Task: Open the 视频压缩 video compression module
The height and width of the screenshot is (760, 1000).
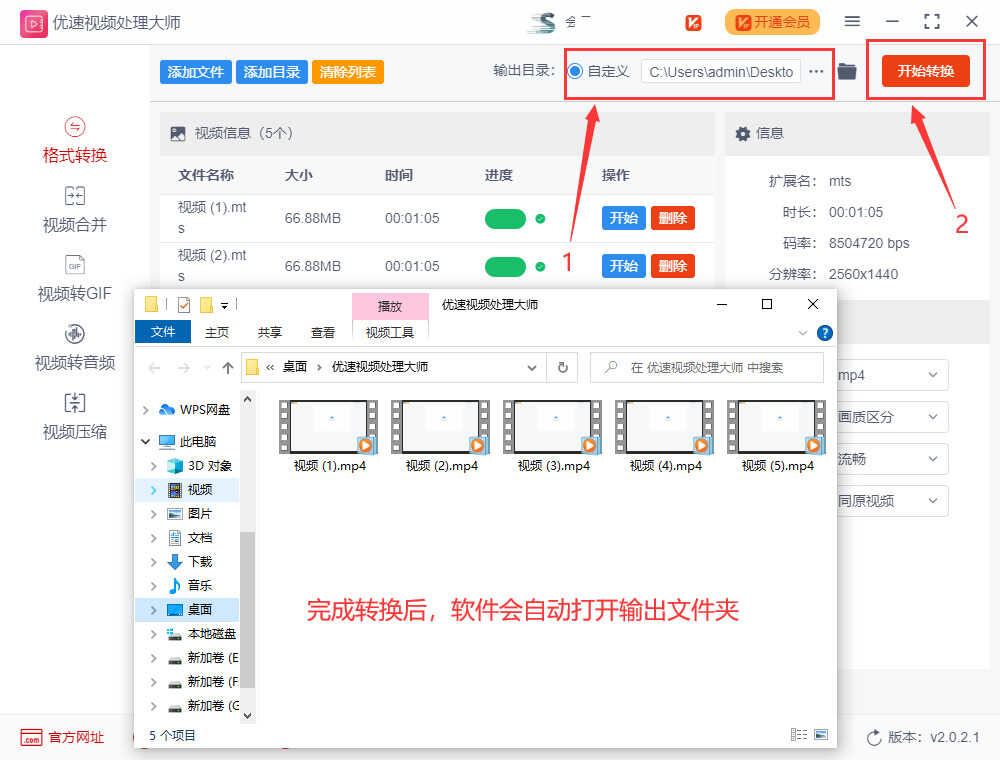Action: pyautogui.click(x=75, y=417)
